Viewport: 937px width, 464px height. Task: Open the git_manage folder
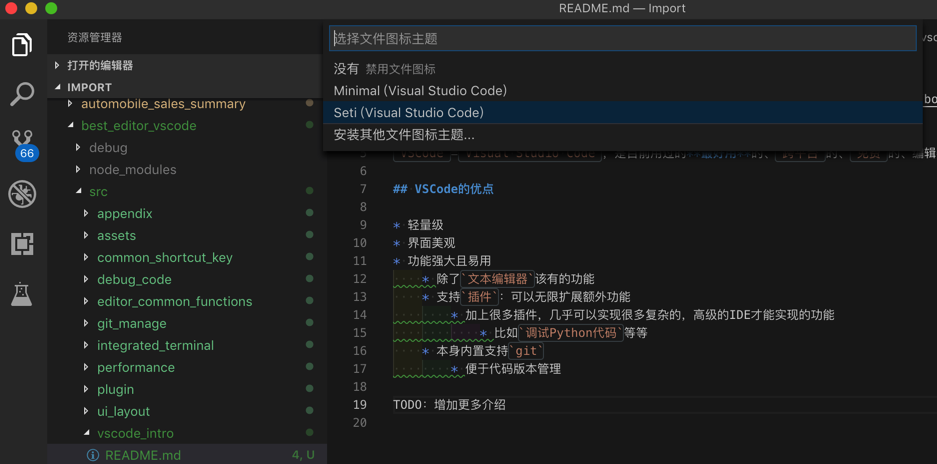click(131, 323)
